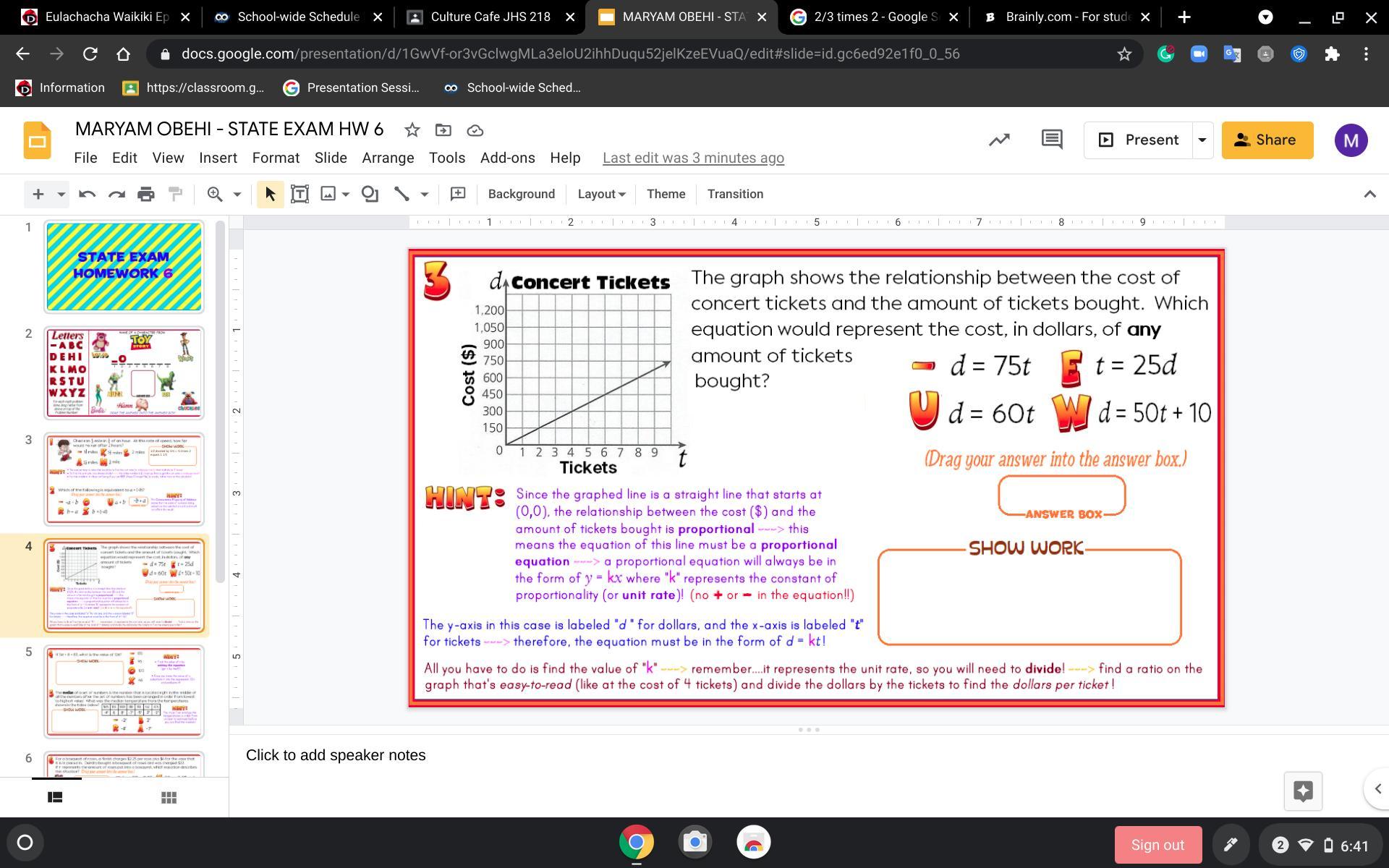This screenshot has width=1389, height=868.
Task: Click the Undo icon in toolbar
Action: (87, 194)
